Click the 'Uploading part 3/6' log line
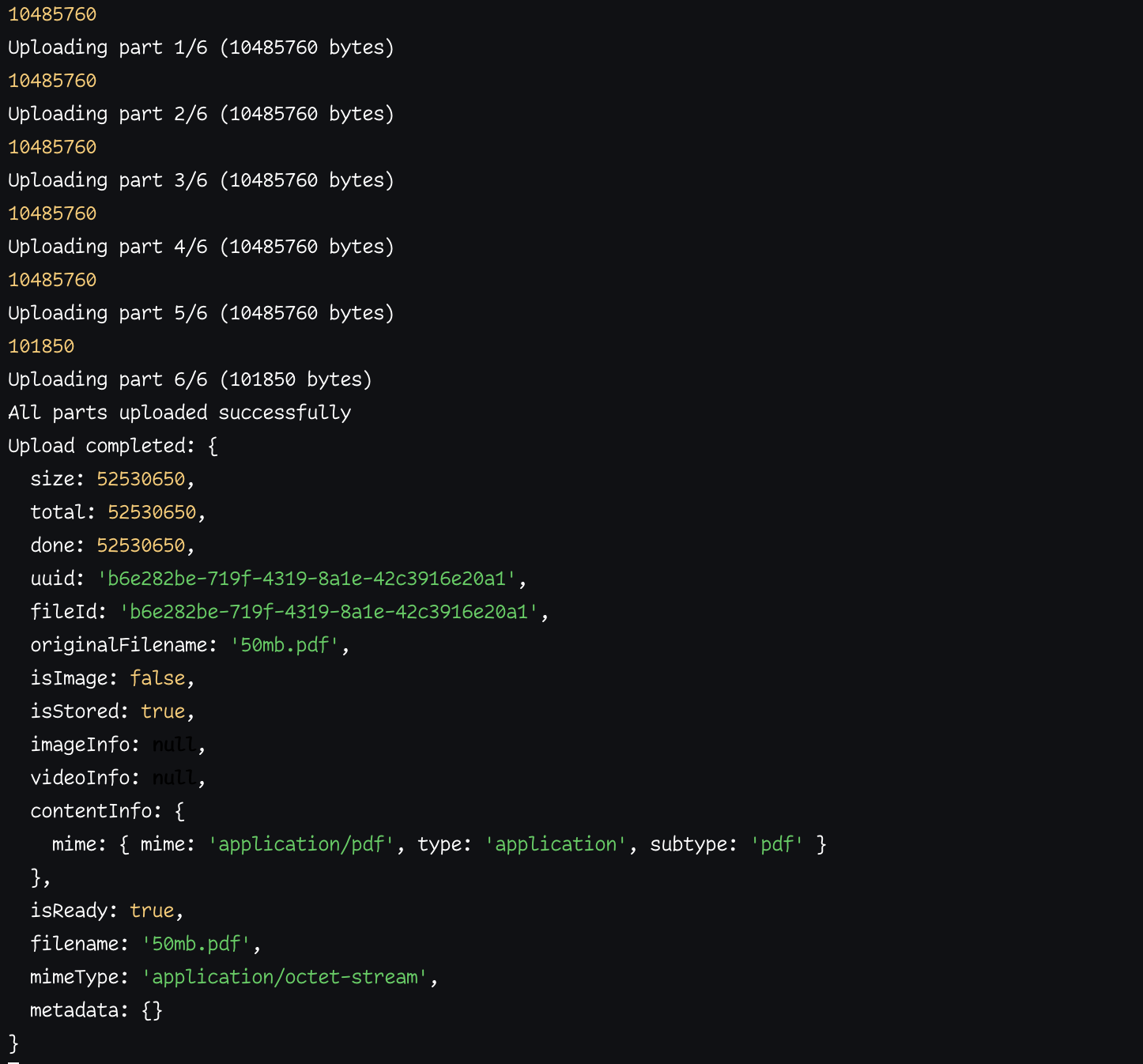 [x=201, y=180]
